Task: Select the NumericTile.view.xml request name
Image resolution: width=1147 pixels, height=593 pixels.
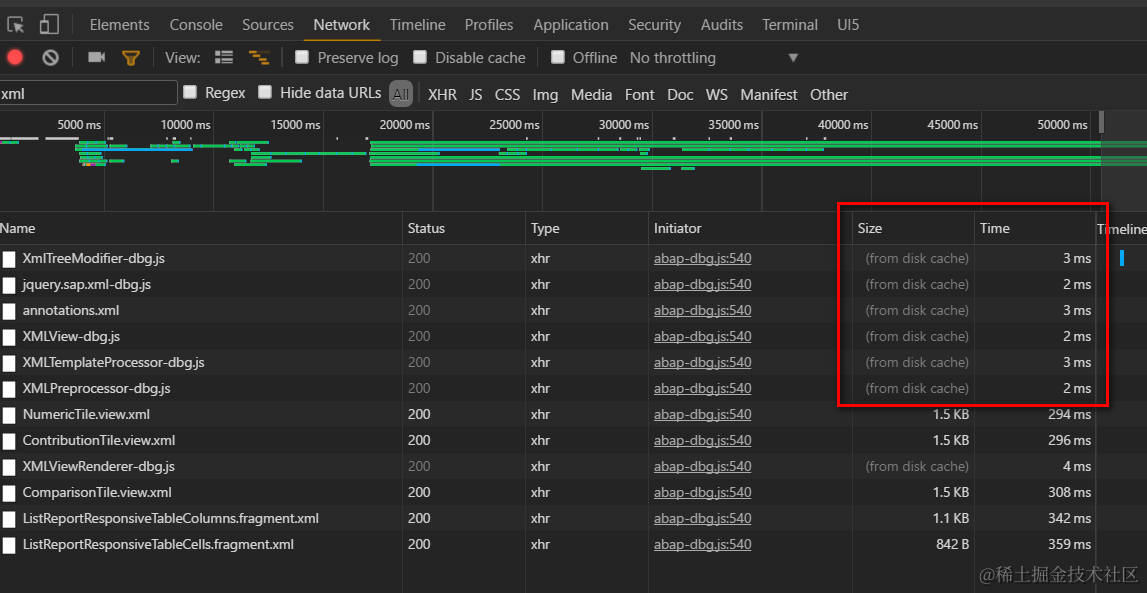Action: (86, 415)
